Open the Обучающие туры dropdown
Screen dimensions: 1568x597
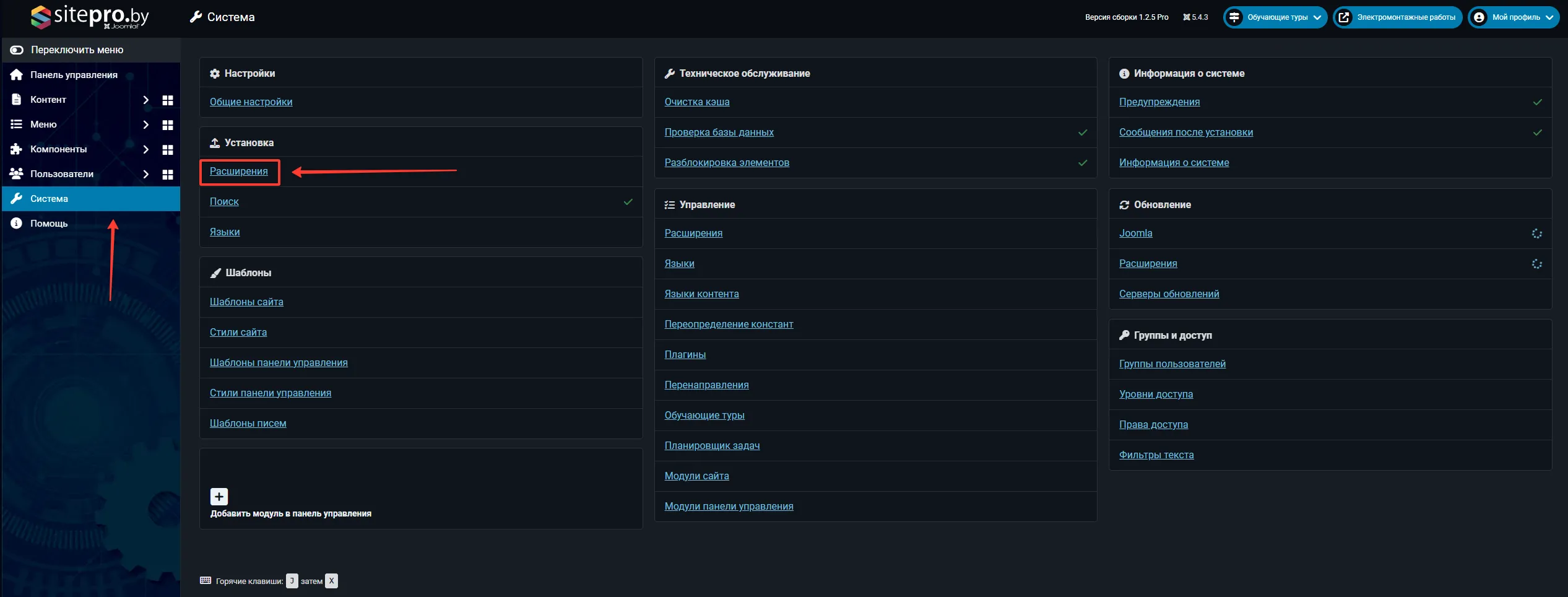[x=1275, y=17]
